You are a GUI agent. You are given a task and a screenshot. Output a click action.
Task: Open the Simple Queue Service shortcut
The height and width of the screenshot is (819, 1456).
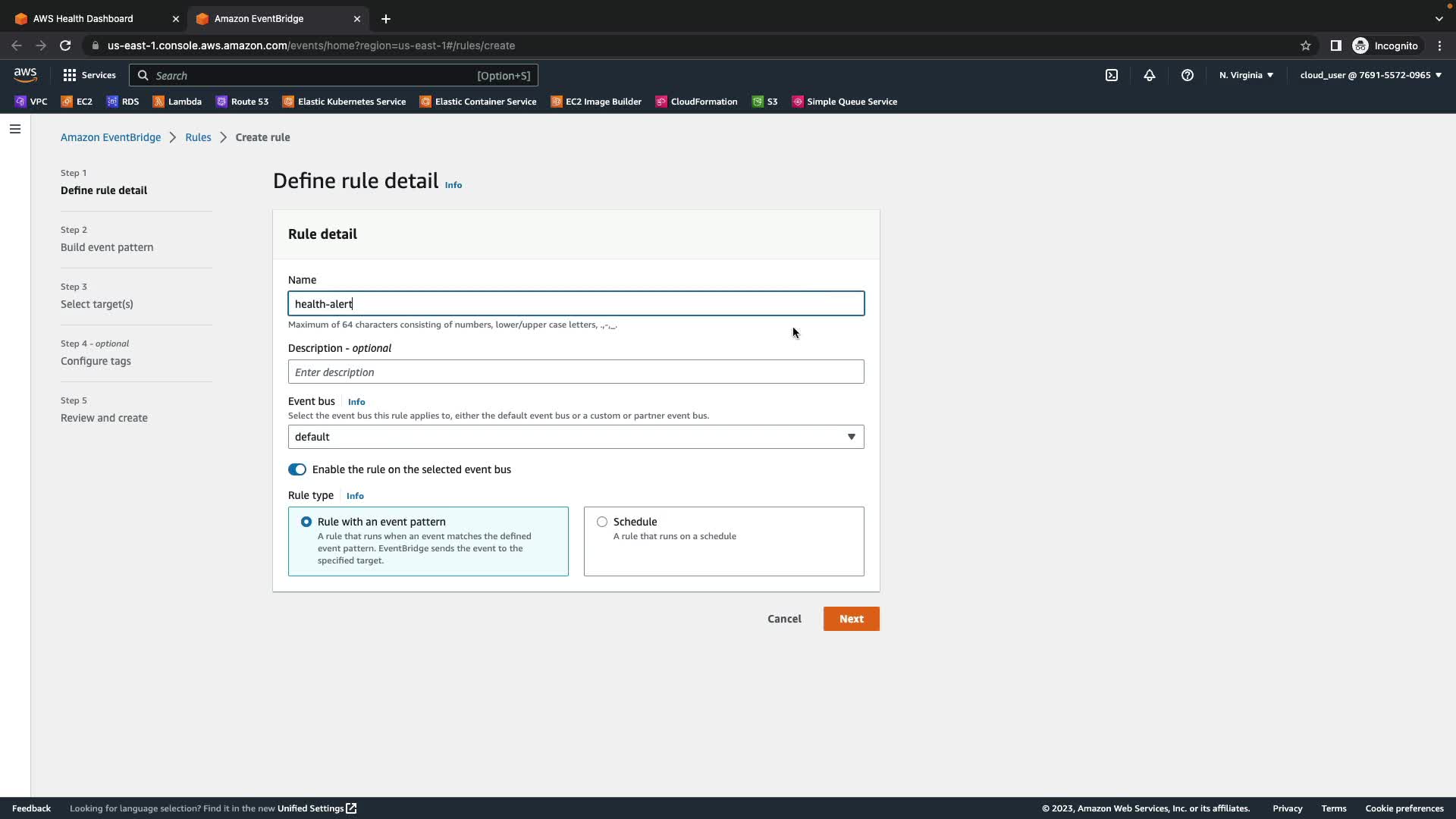pyautogui.click(x=844, y=102)
